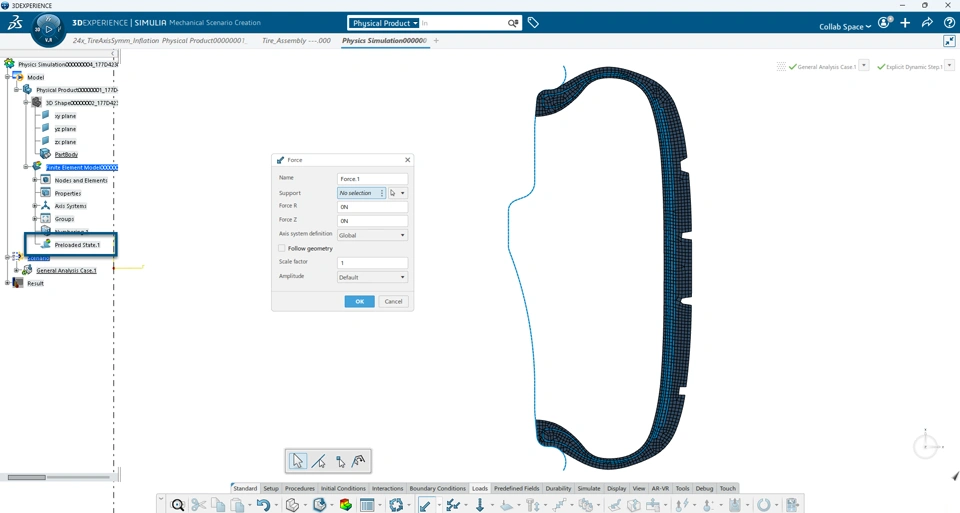Click the gravity downward arrow load icon

coord(480,504)
